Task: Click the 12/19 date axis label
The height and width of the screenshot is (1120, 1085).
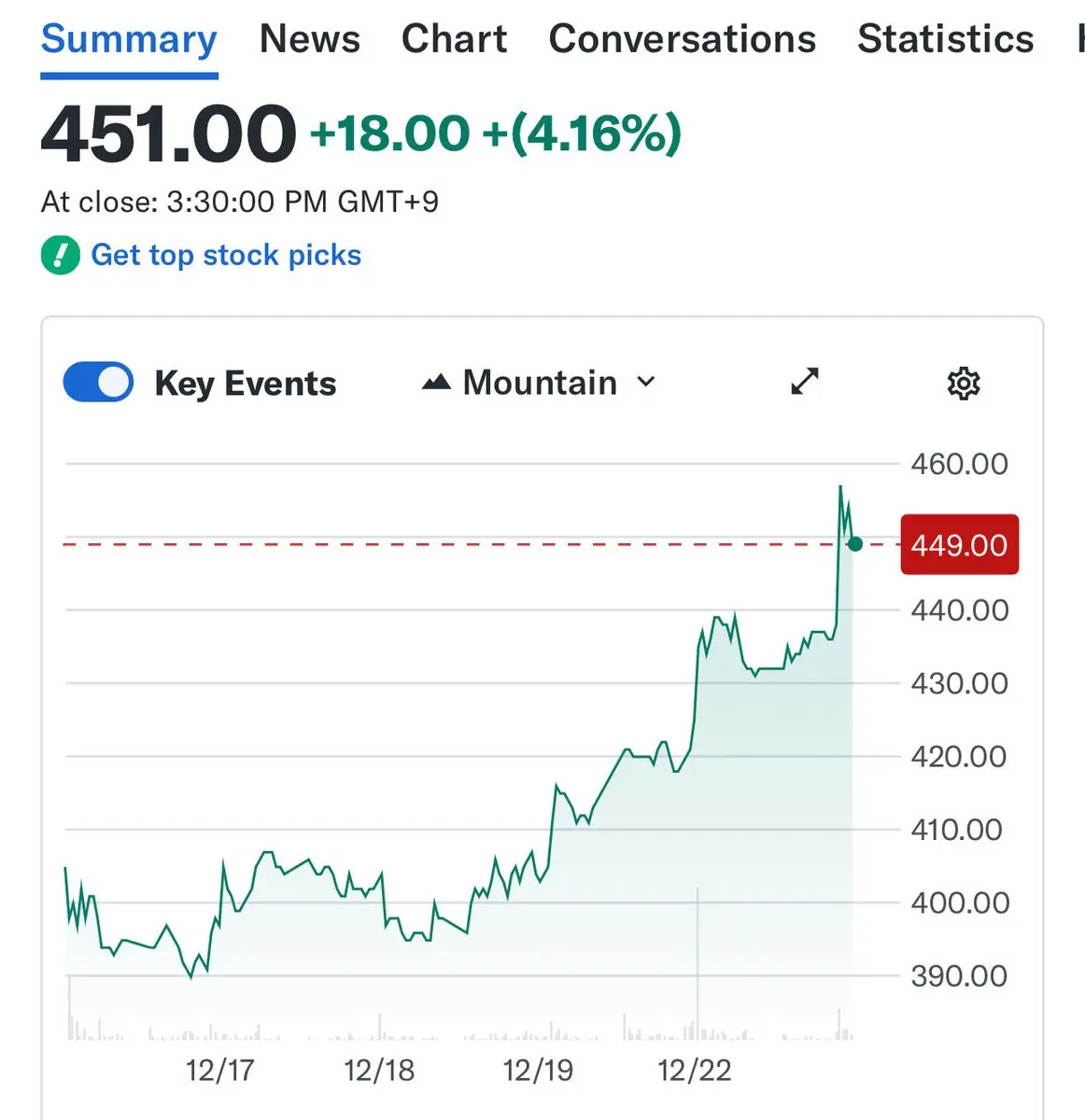Action: coord(537,1070)
